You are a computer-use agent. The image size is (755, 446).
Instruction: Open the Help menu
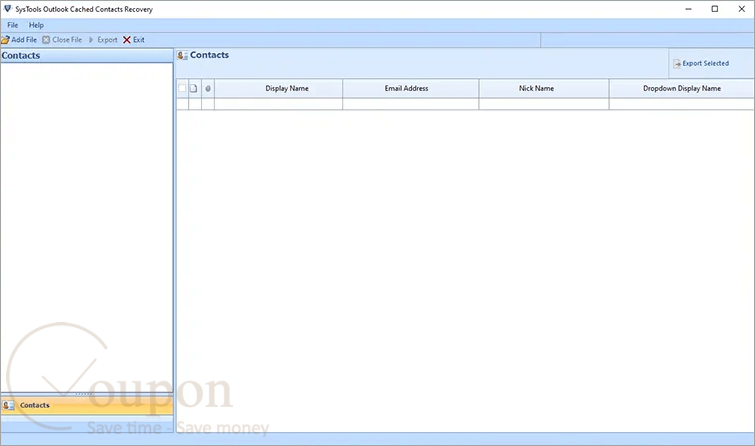point(36,25)
